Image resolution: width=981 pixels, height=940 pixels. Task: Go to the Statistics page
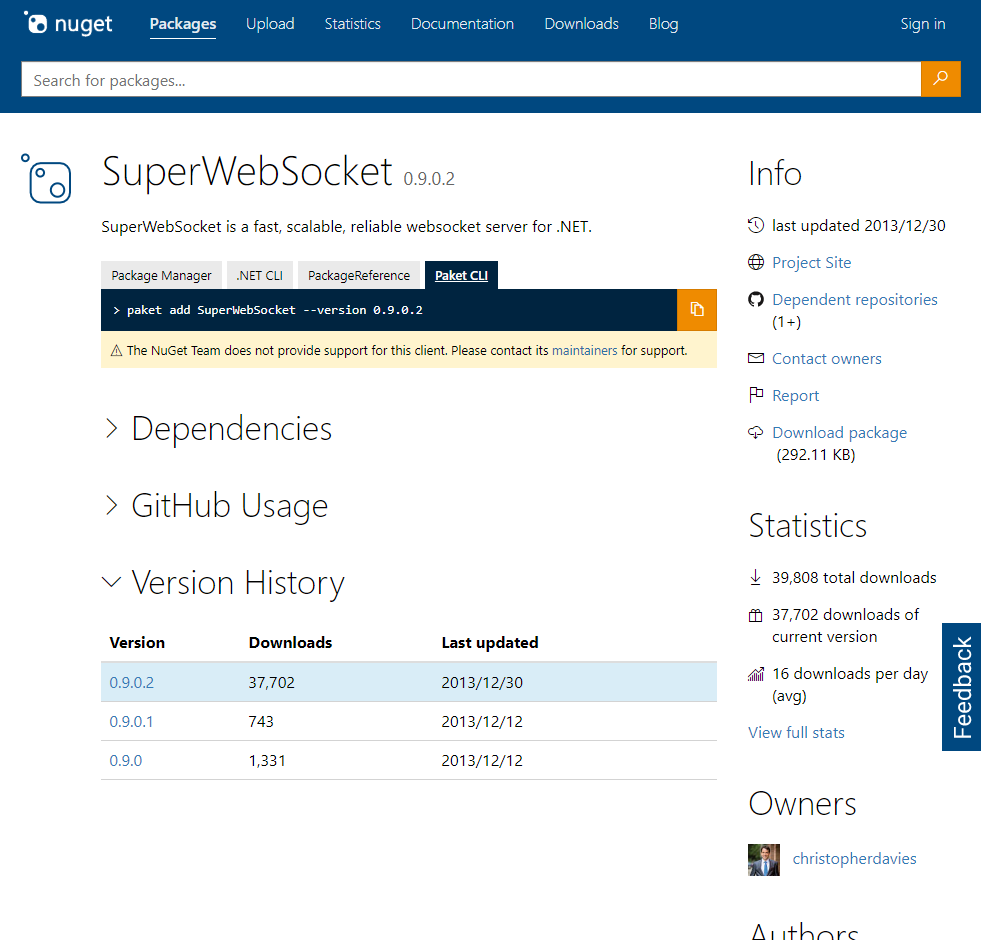pos(353,24)
